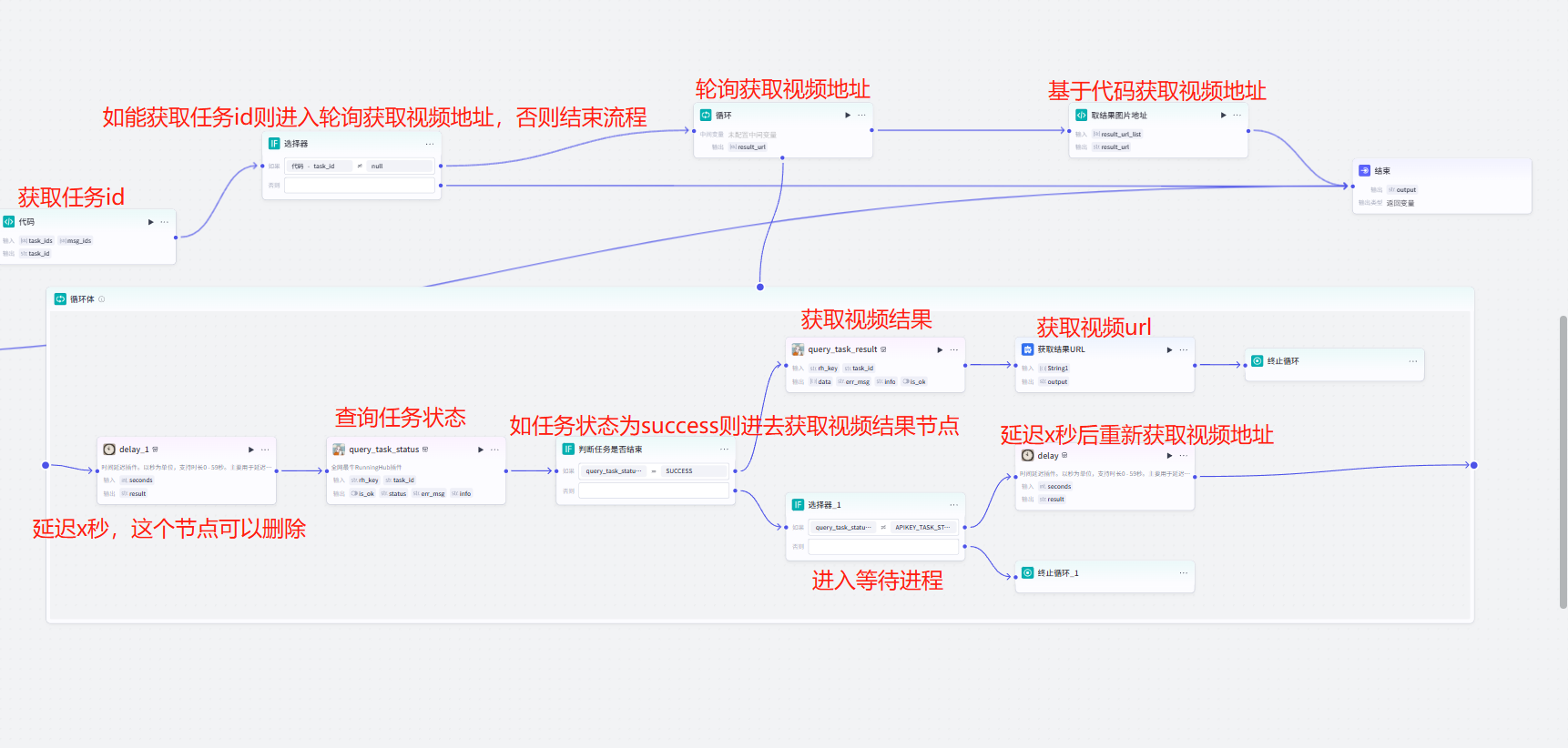Run the query_task_result node with its play button
The image size is (1568, 748).
coord(941,349)
